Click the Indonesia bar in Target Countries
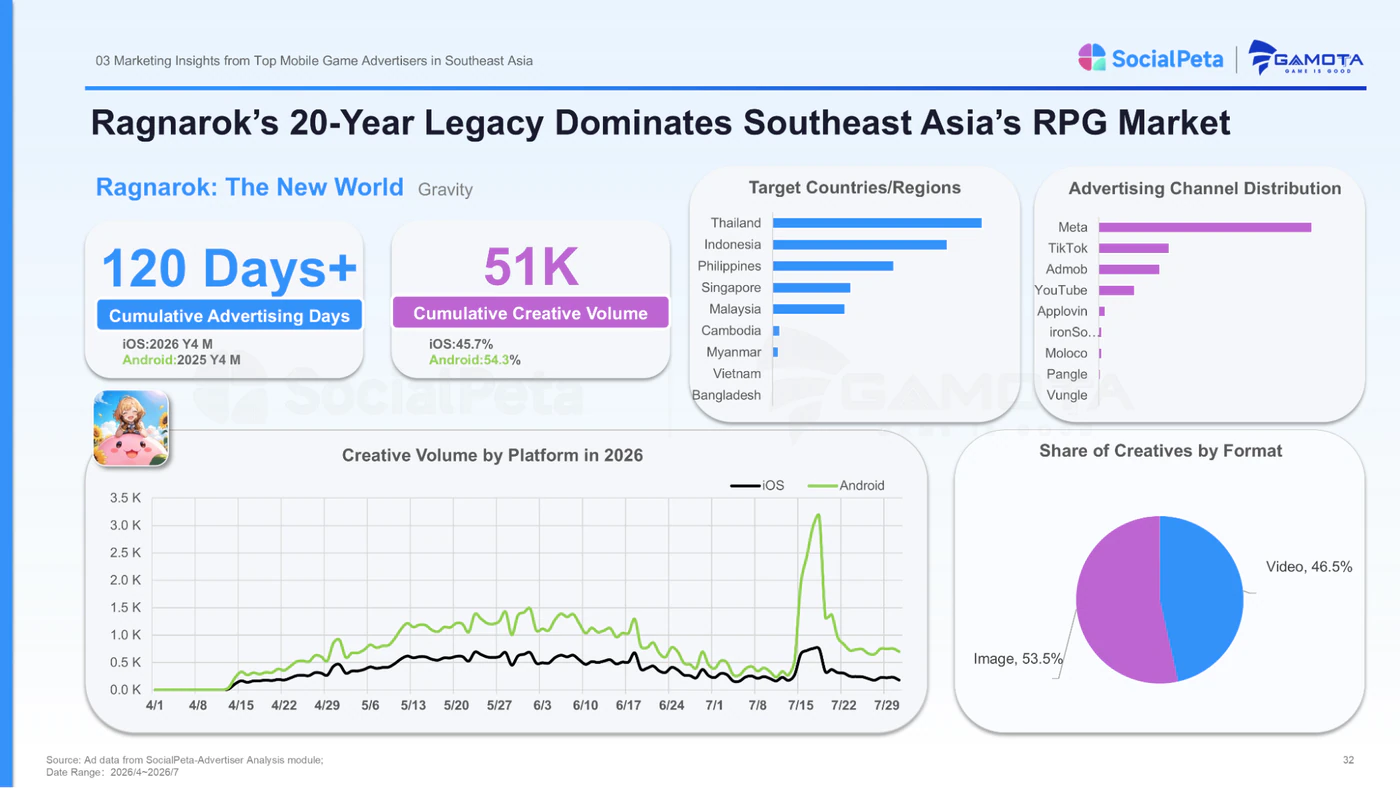The image size is (1400, 788). [859, 245]
